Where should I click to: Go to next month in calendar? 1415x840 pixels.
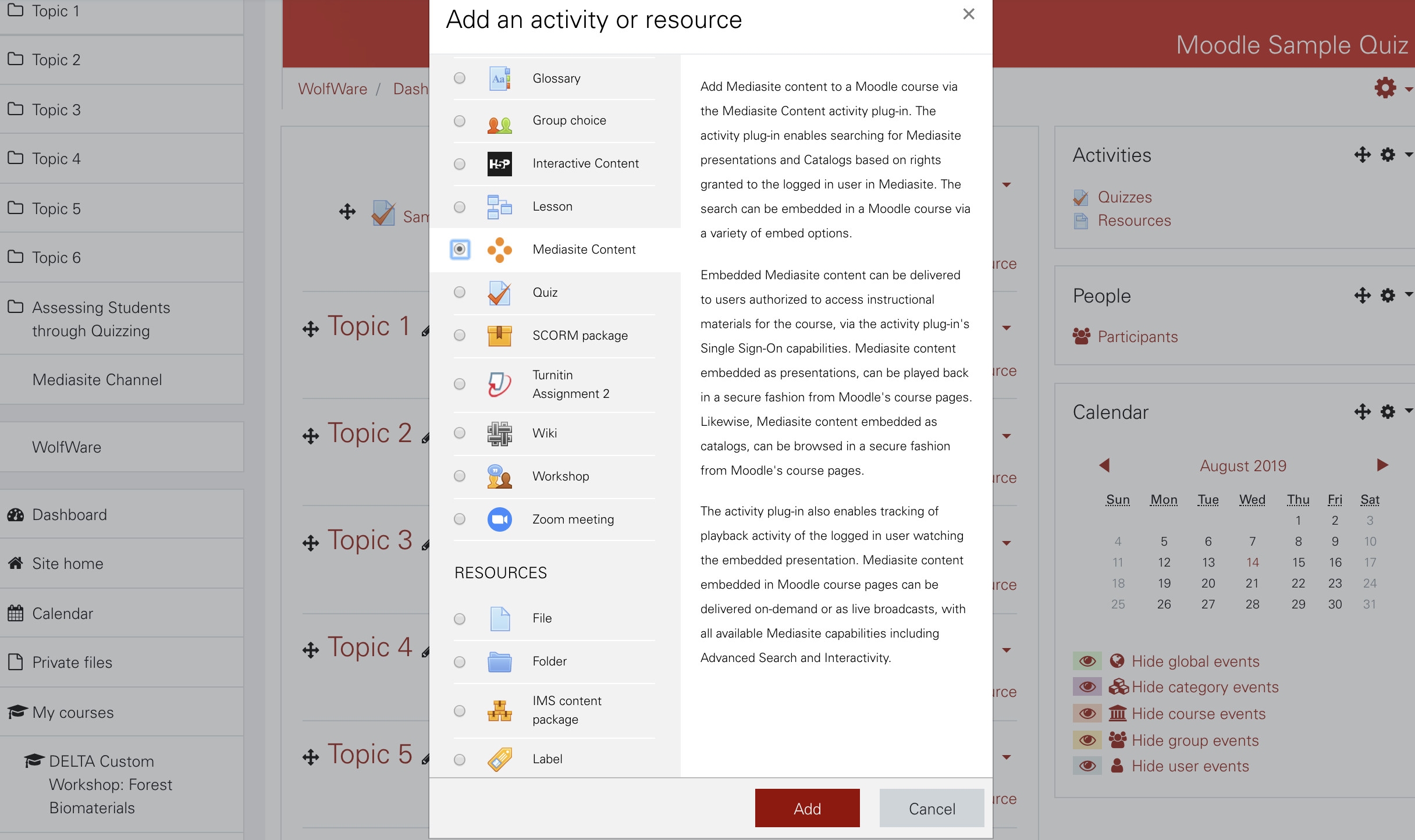click(x=1383, y=465)
